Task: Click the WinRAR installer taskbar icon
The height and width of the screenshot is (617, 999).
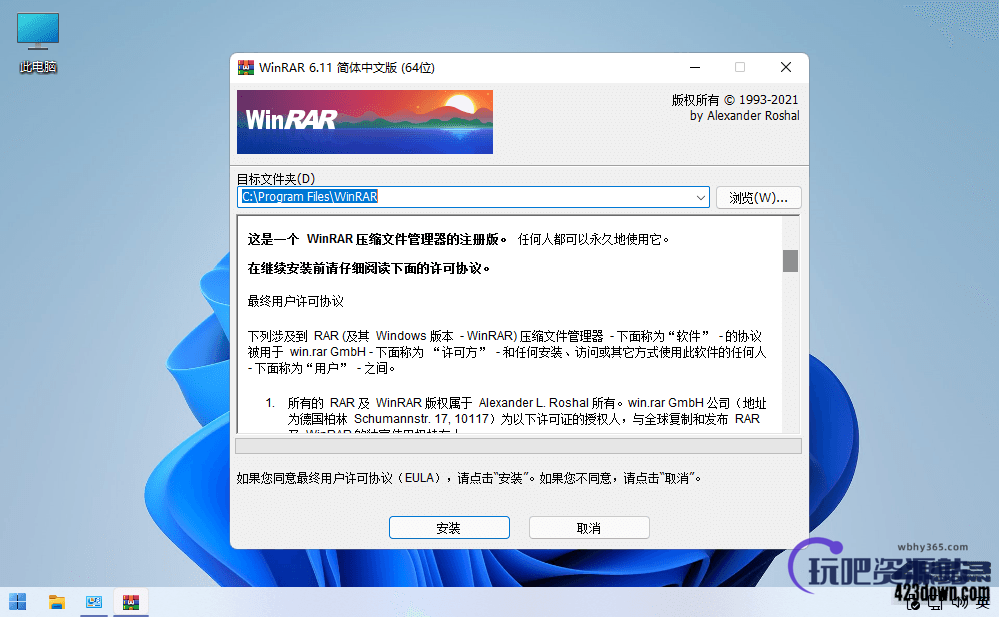Action: (x=131, y=602)
